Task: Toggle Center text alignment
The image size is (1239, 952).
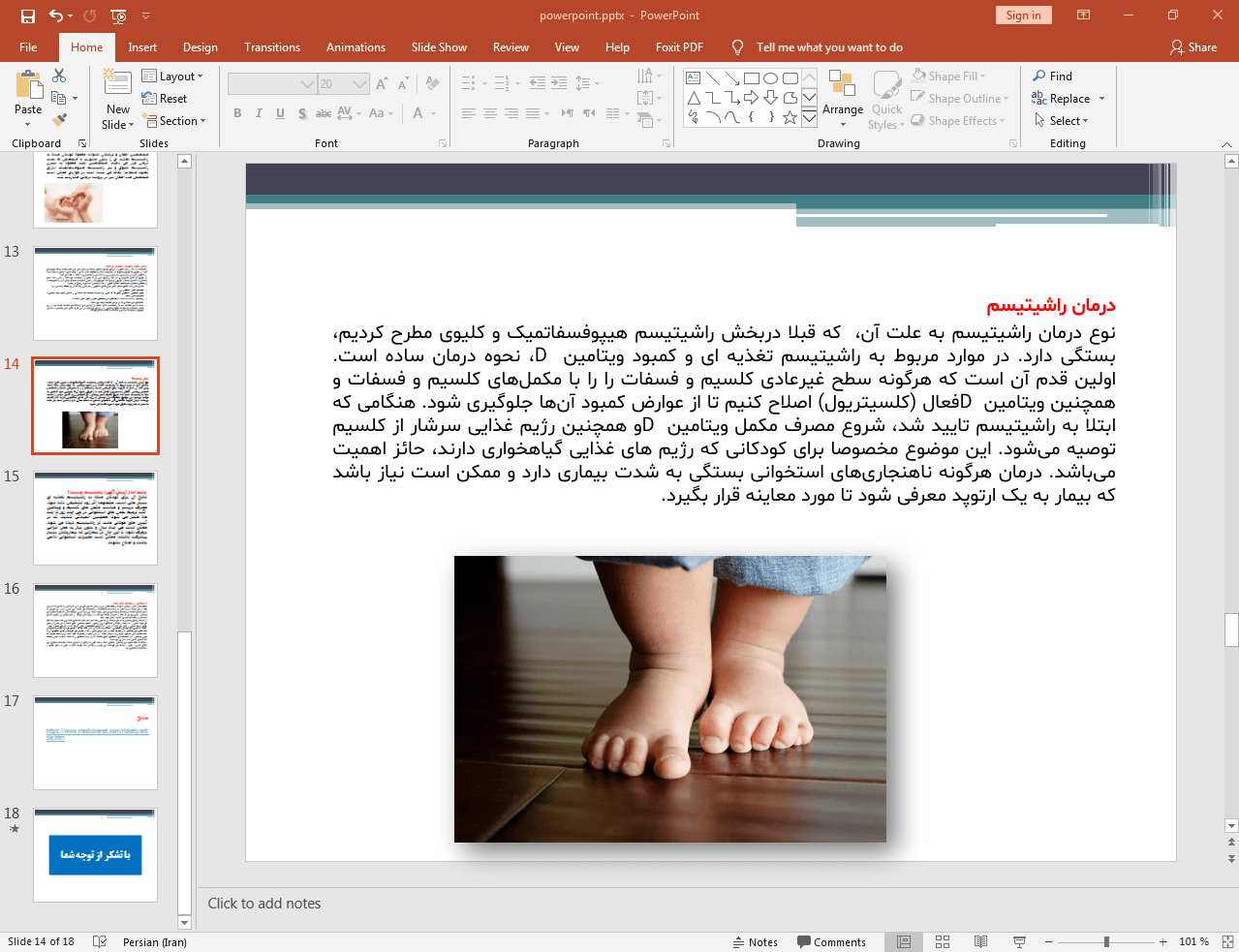Action: (490, 113)
